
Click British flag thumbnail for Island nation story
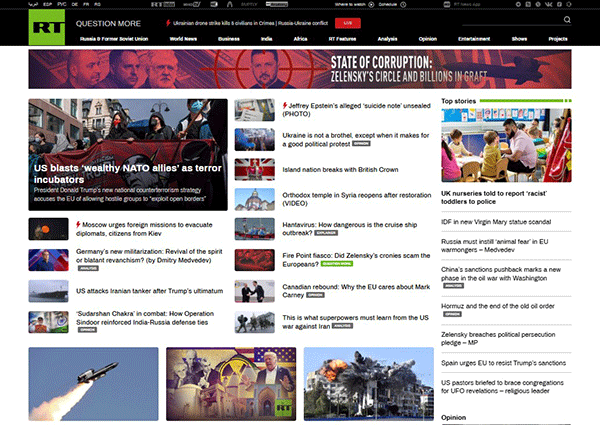click(x=254, y=169)
